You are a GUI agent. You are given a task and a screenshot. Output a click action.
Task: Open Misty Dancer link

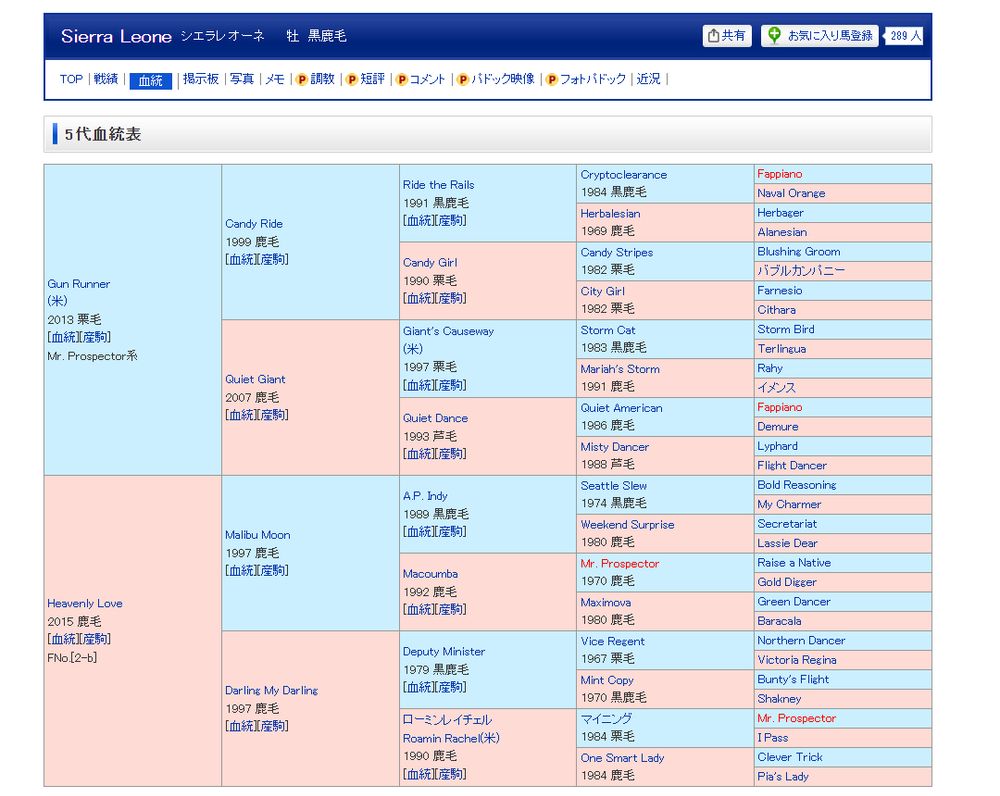[x=615, y=447]
